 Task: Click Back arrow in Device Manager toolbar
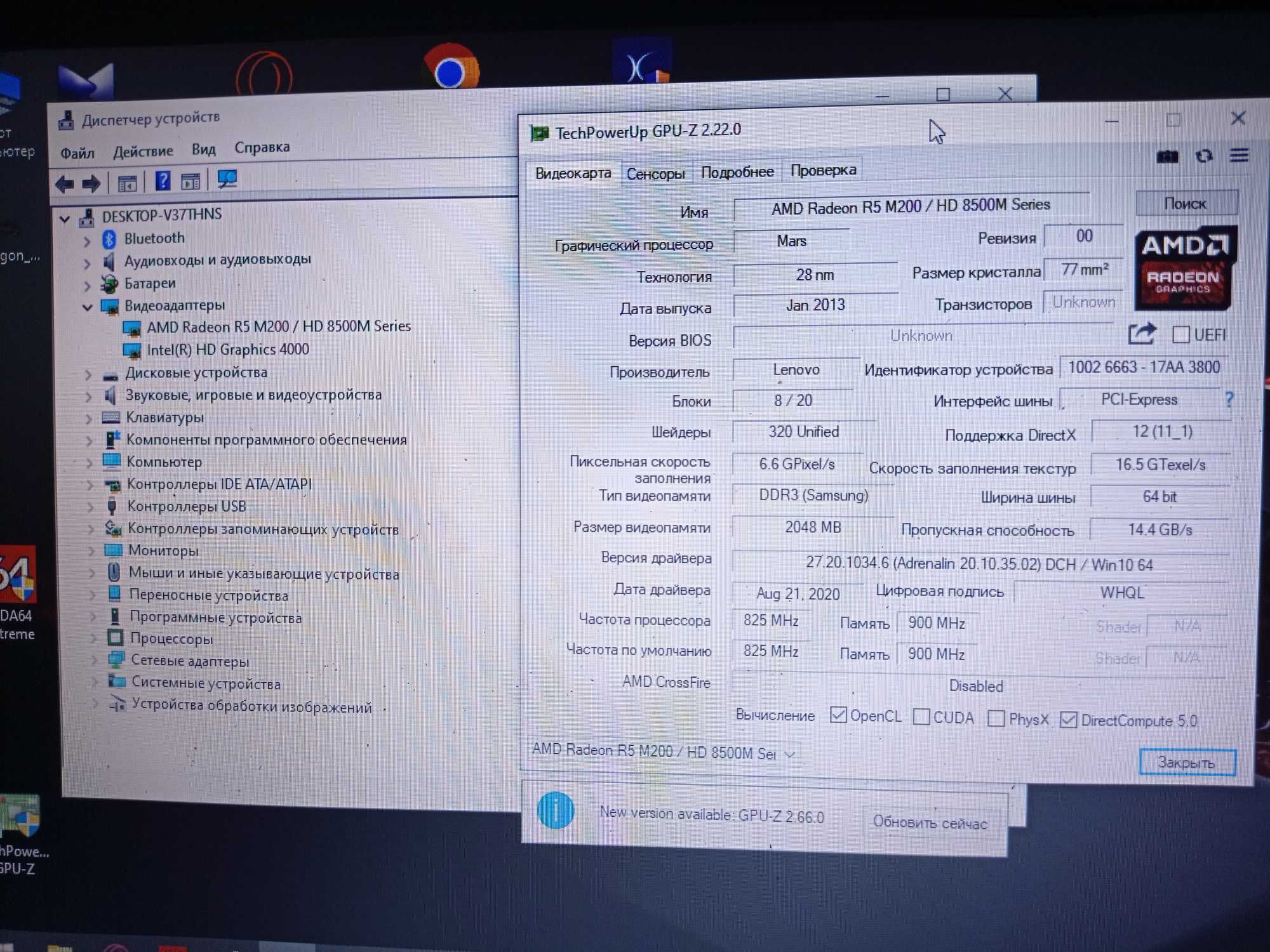pyautogui.click(x=65, y=184)
